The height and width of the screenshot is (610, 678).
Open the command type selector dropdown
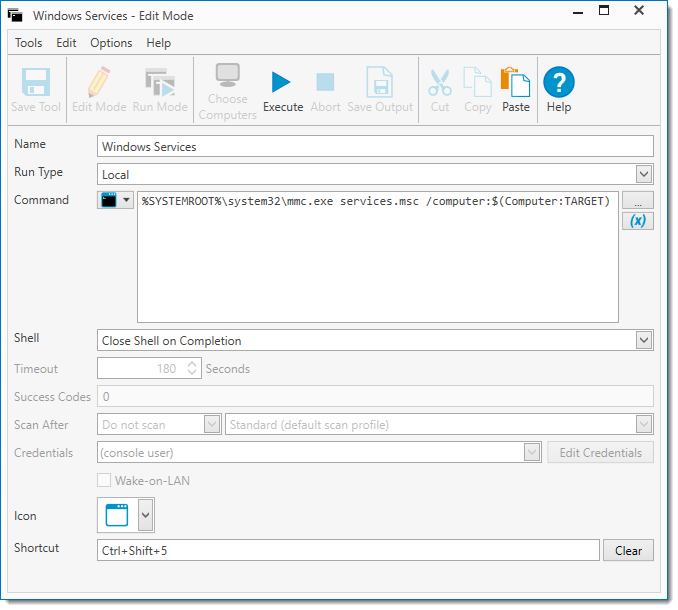coord(115,200)
